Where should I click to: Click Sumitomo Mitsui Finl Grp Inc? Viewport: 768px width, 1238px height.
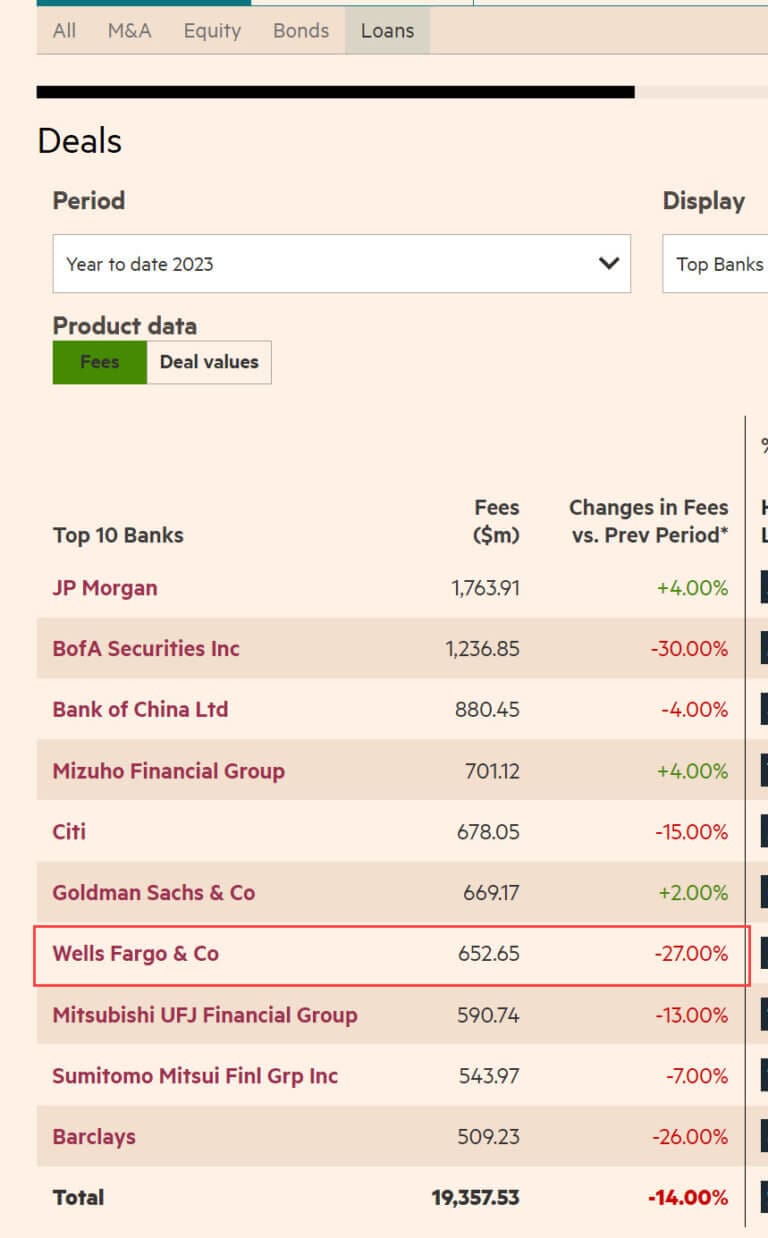pos(195,1076)
